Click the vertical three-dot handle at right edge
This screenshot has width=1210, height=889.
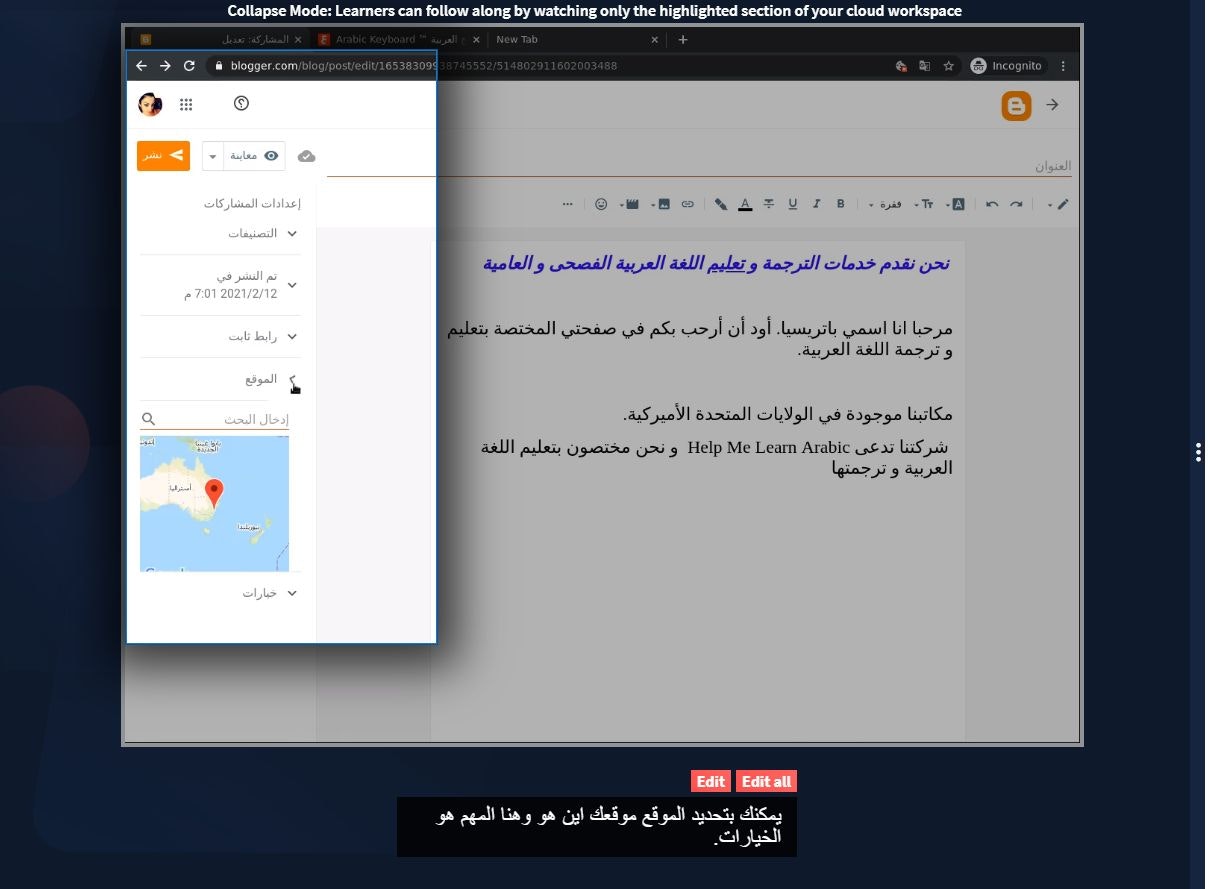1198,452
